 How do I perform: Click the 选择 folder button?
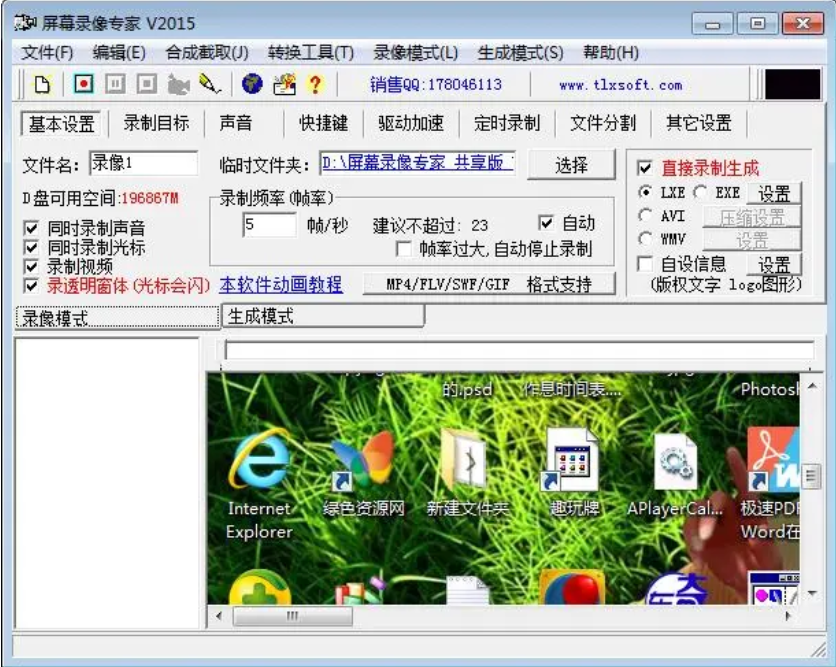pyautogui.click(x=571, y=165)
